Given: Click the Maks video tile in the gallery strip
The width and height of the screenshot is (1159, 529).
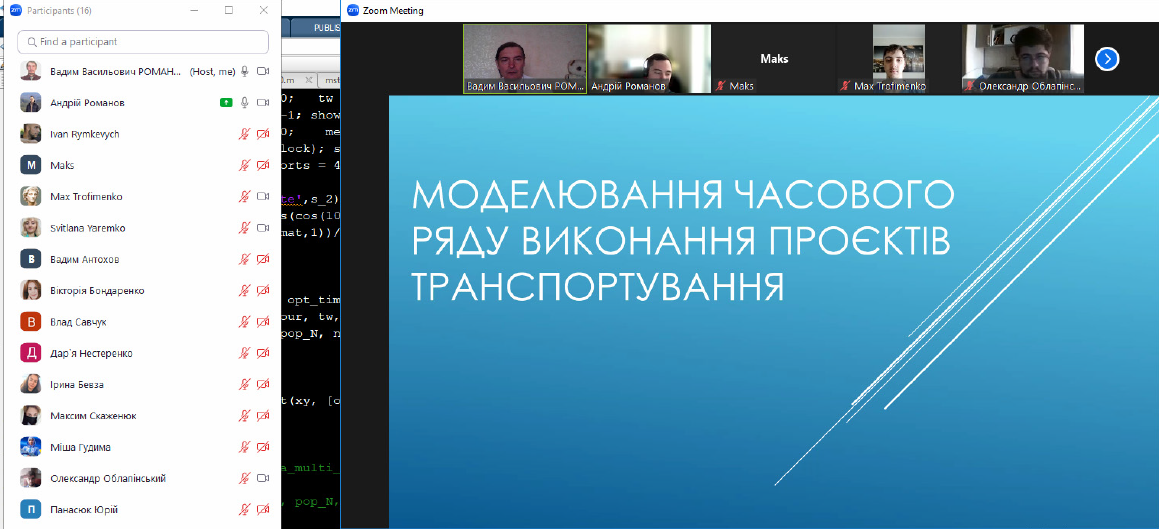Looking at the screenshot, I should [x=774, y=58].
